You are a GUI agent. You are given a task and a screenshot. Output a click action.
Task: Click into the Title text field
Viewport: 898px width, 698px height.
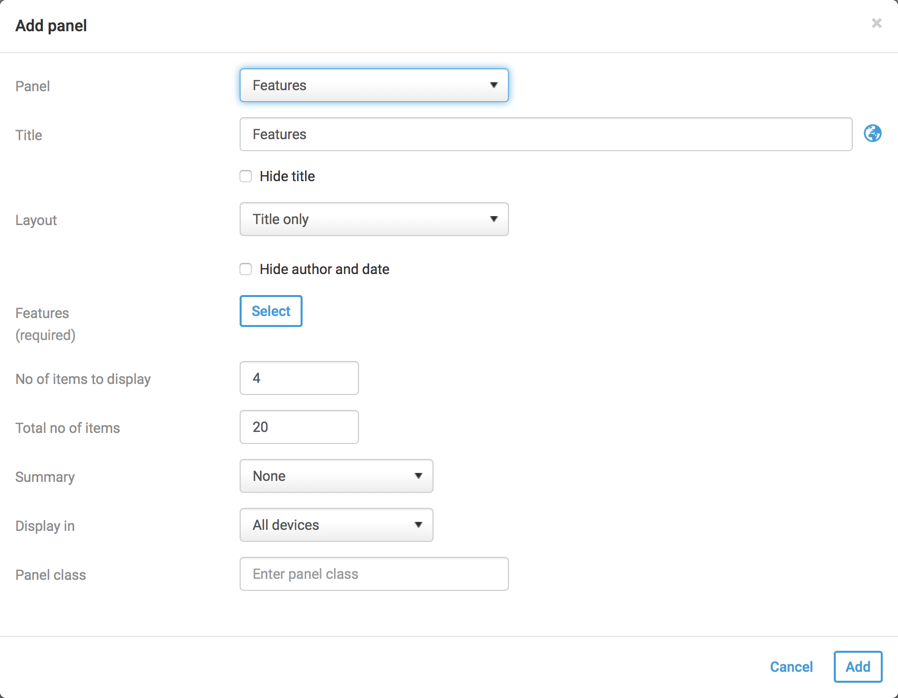tap(546, 134)
